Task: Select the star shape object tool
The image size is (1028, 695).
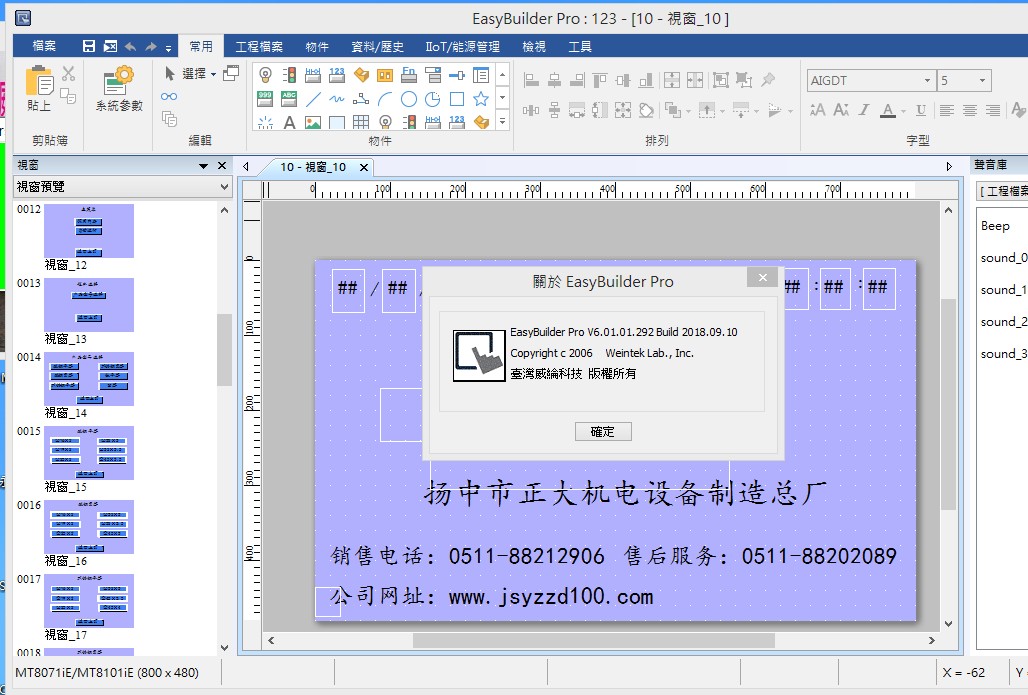Action: [481, 99]
